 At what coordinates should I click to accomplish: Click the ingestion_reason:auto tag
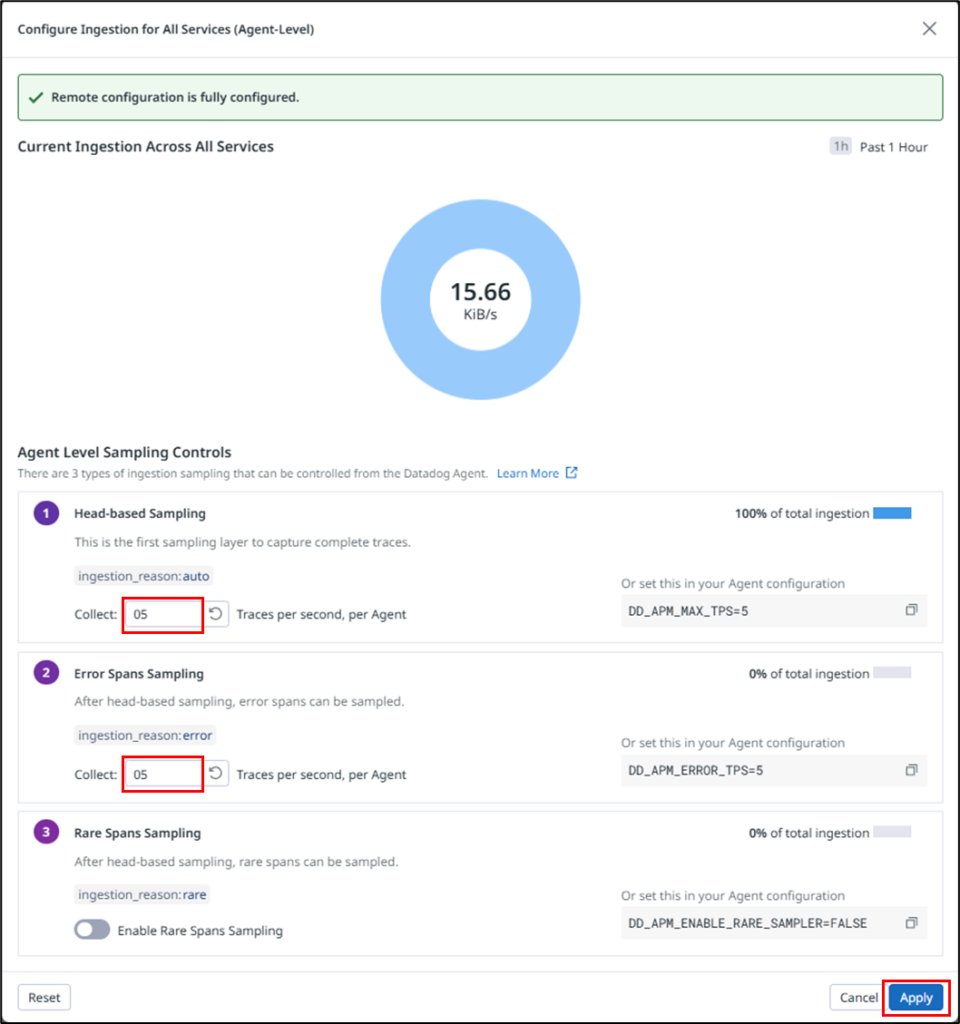point(144,576)
